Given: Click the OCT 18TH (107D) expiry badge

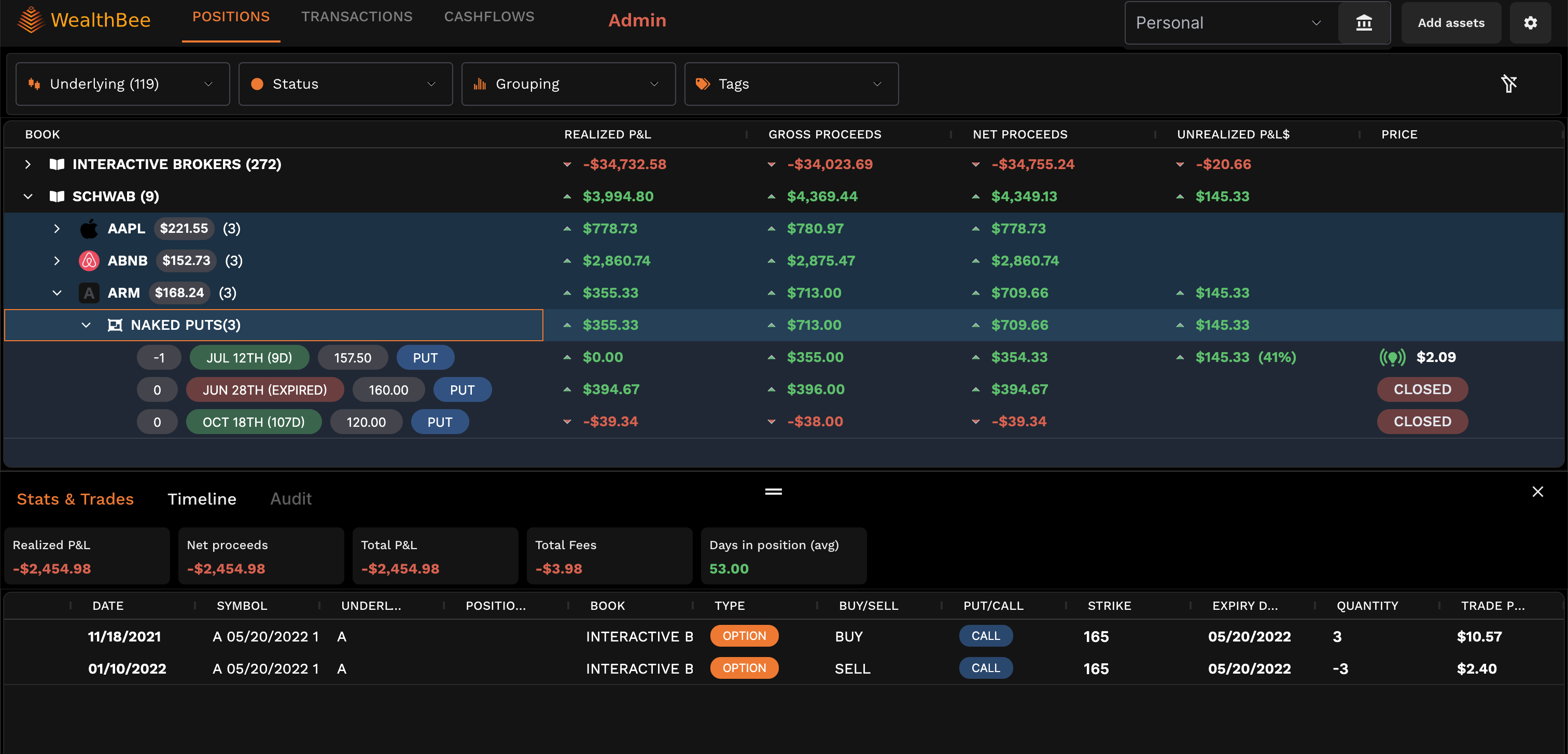Looking at the screenshot, I should [253, 422].
